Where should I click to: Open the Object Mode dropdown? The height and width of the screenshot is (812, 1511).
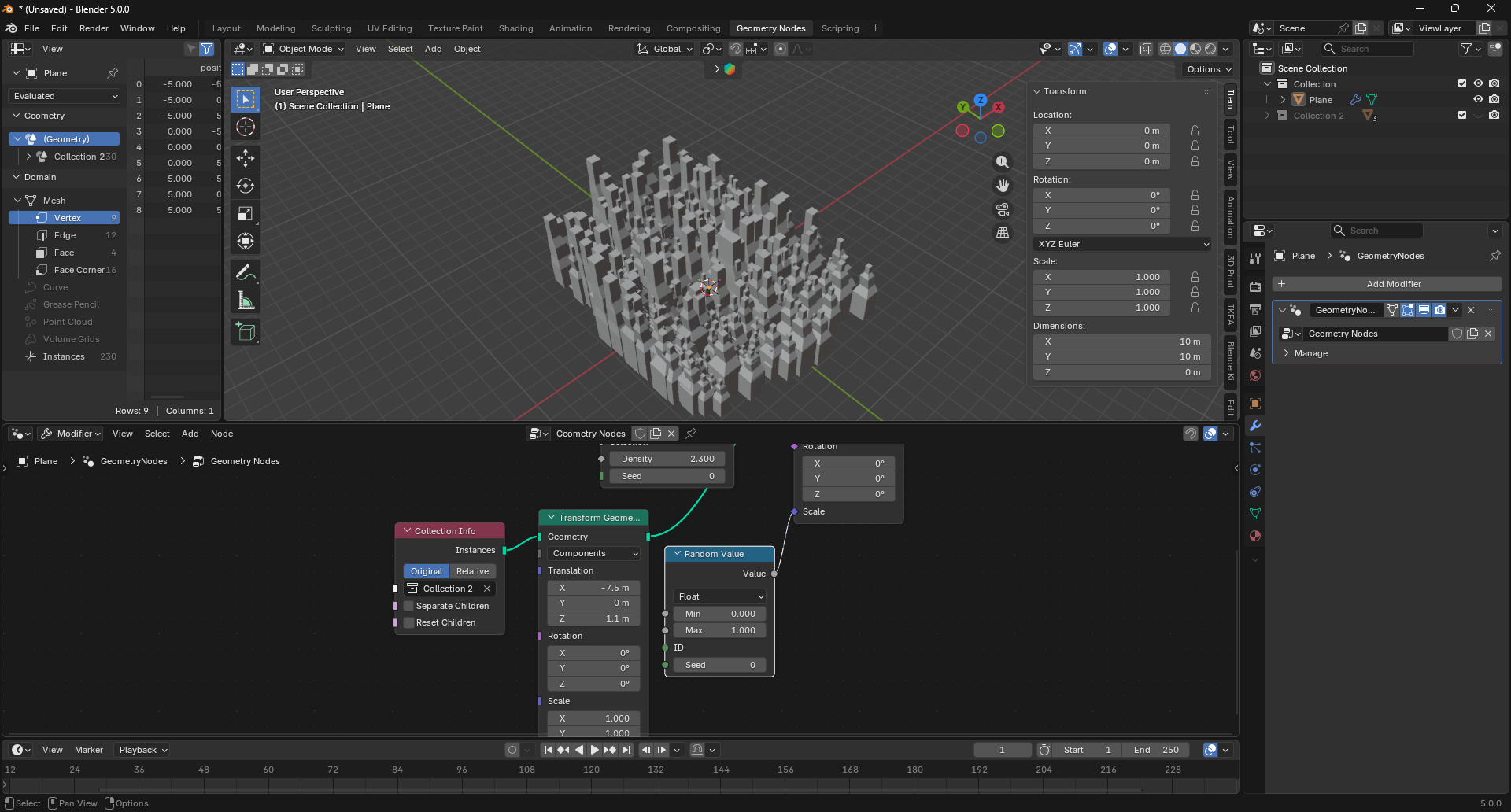point(304,49)
